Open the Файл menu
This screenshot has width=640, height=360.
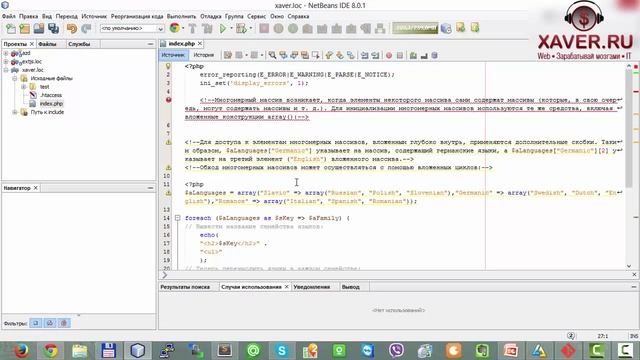pyautogui.click(x=9, y=16)
